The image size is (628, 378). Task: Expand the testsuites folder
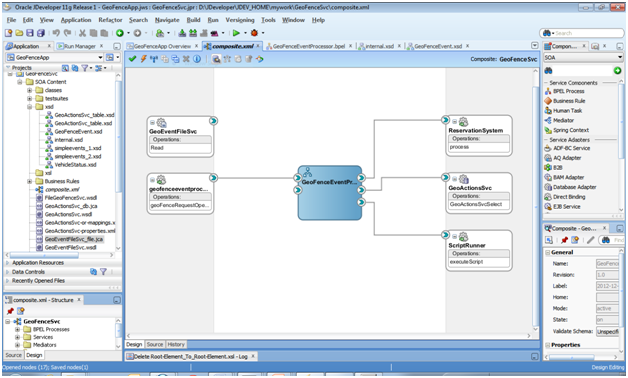pyautogui.click(x=29, y=99)
